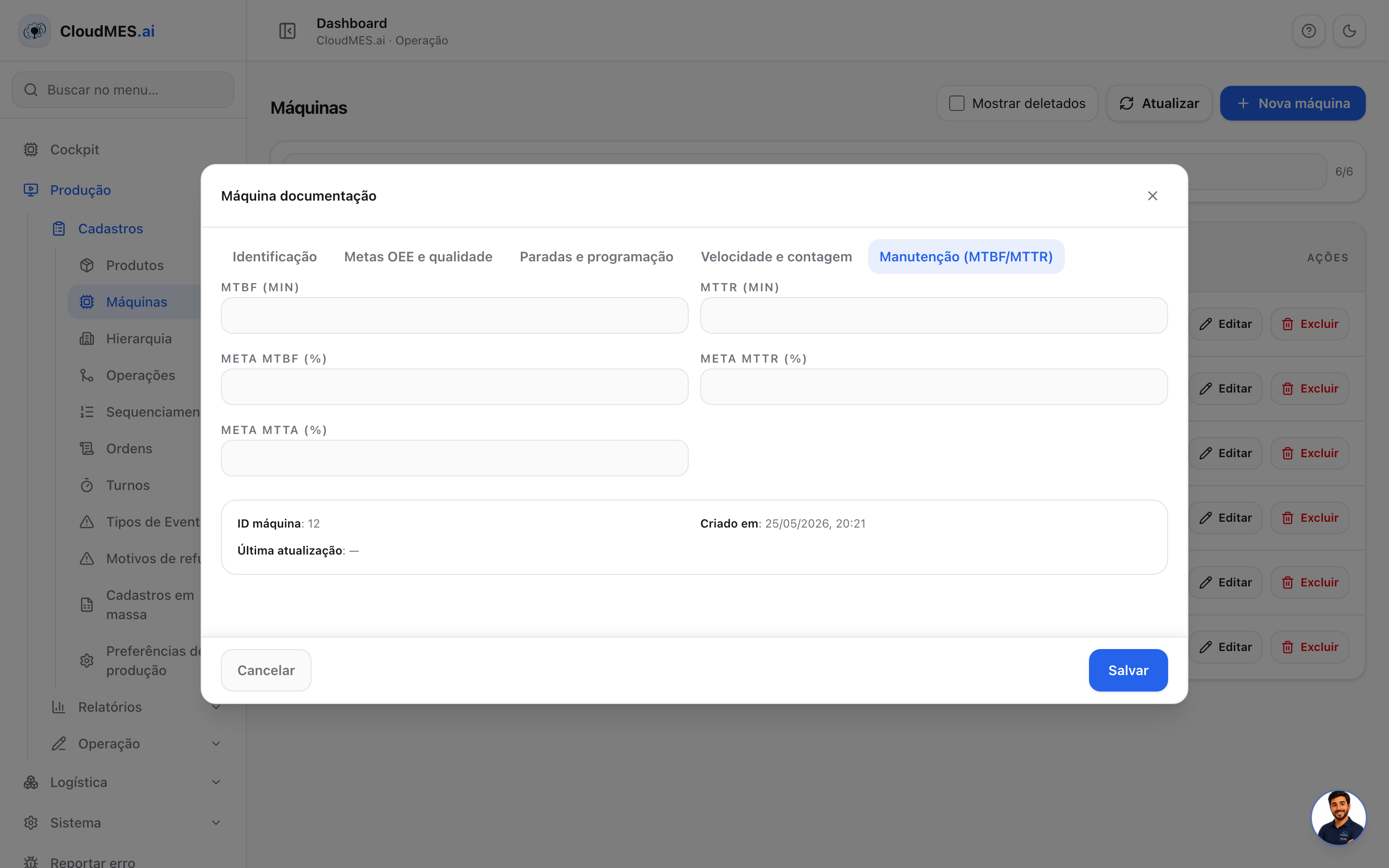
Task: Click the CloudMES.ai logo icon
Action: [34, 31]
